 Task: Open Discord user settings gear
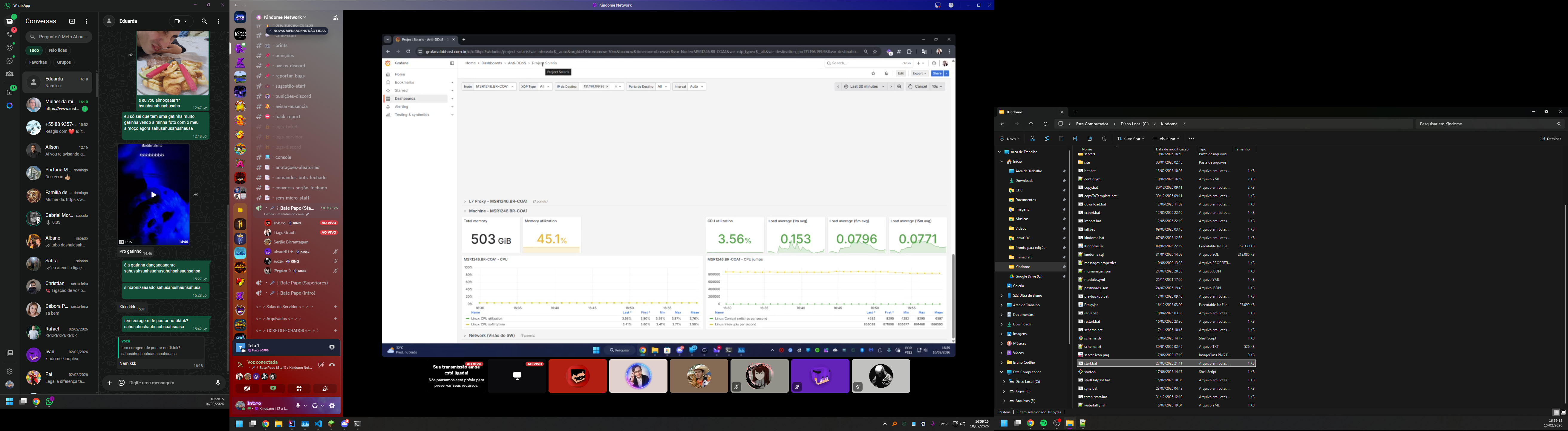[332, 406]
